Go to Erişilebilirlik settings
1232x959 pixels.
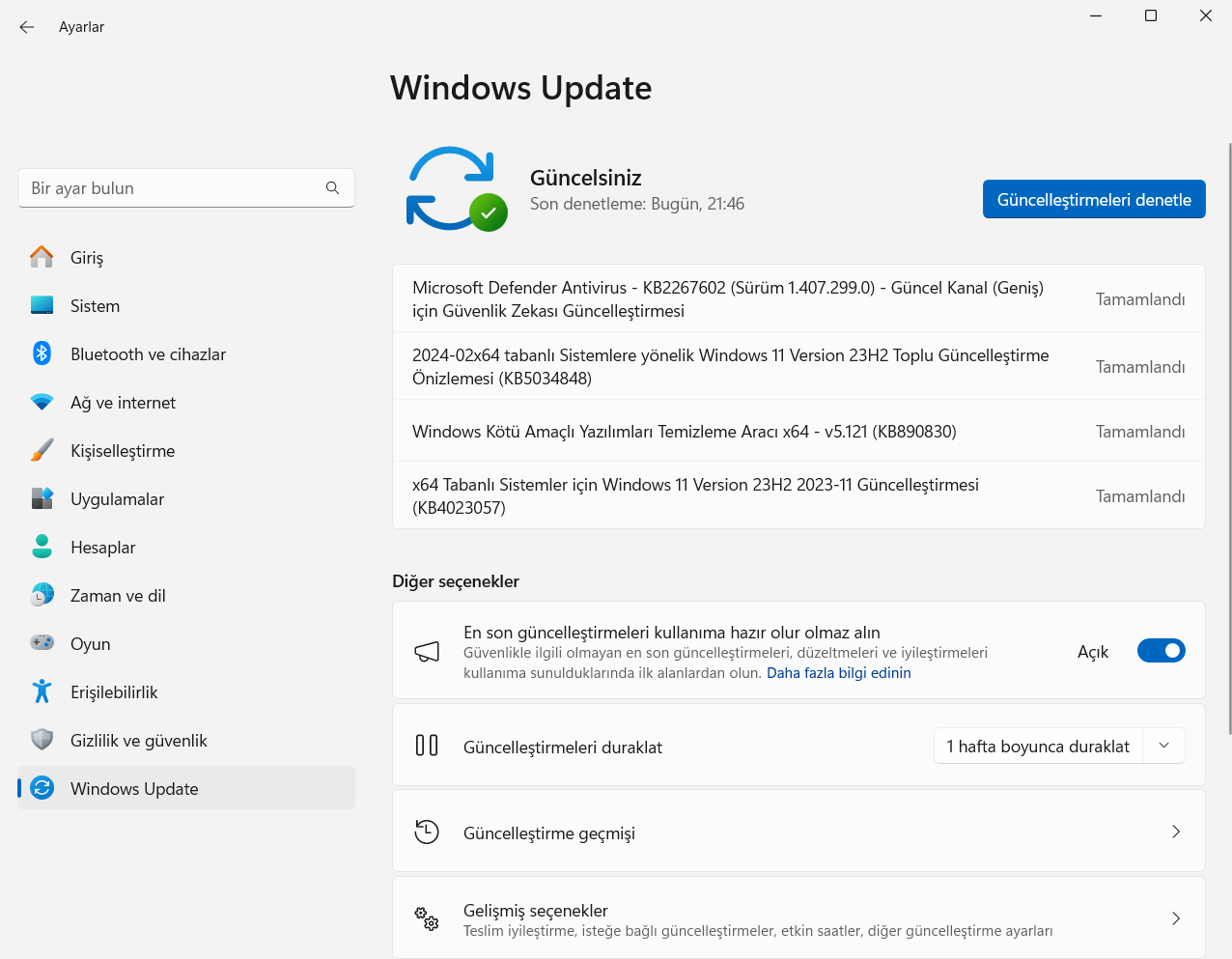(186, 692)
